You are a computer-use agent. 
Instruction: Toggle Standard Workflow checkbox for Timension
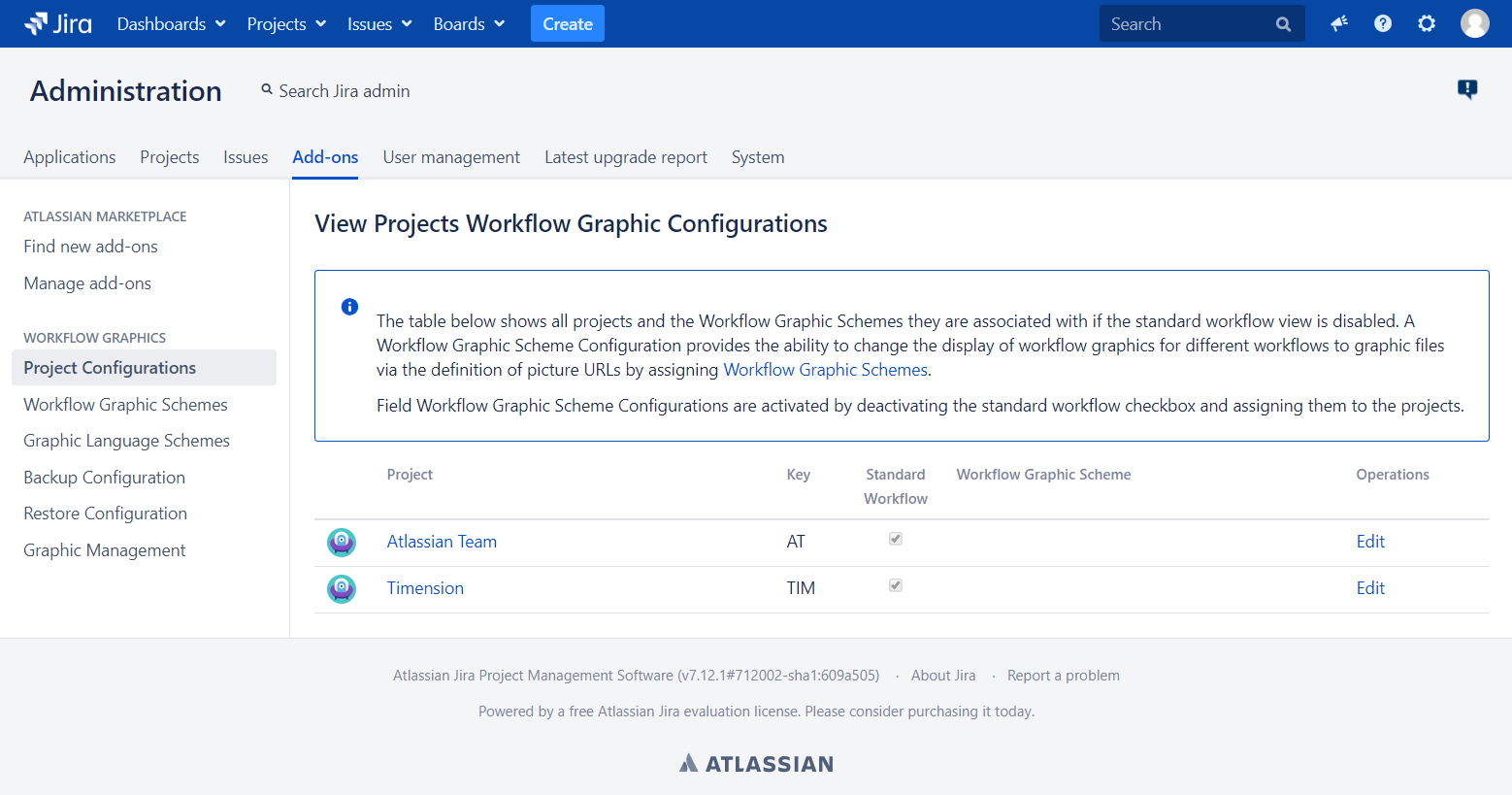click(x=896, y=585)
